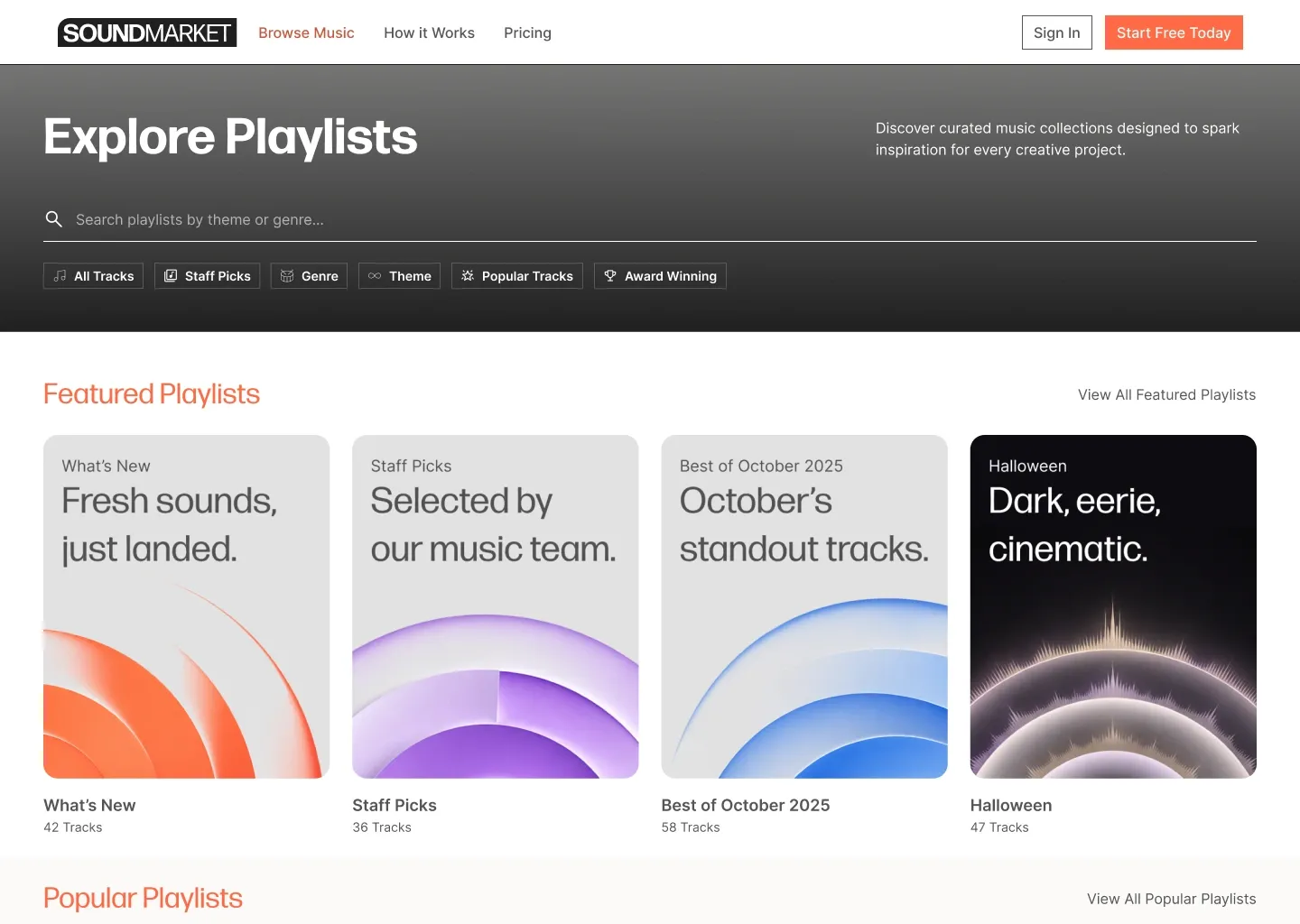Open the dark Halloween playlist cover
This screenshot has width=1300, height=924.
pyautogui.click(x=1113, y=606)
